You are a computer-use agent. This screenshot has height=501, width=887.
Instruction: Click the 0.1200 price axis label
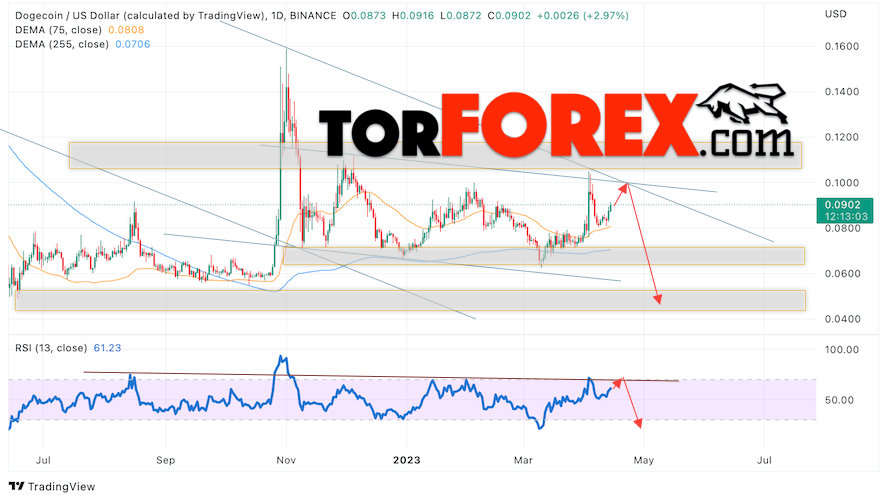coord(842,137)
